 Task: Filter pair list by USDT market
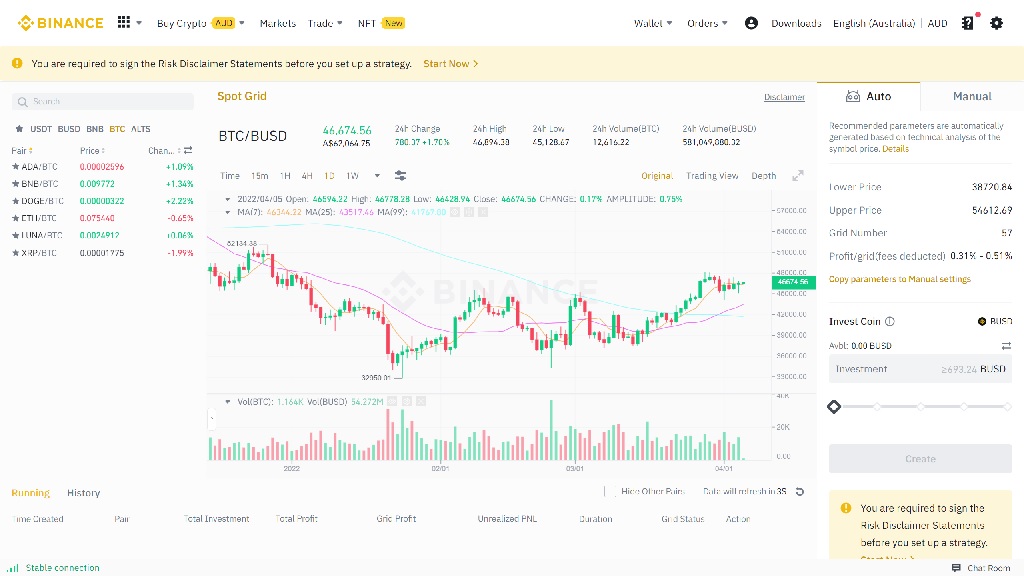40,129
